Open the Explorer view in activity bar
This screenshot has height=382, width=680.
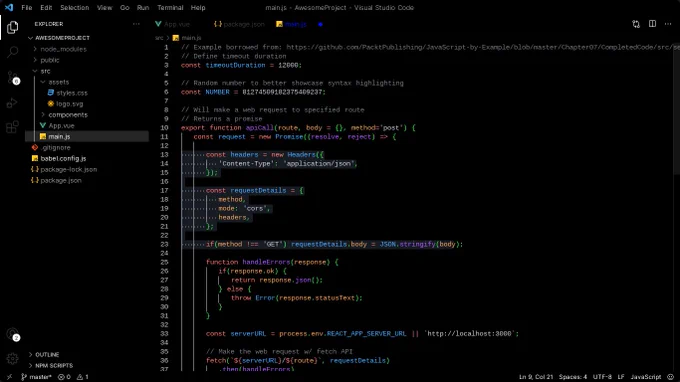click(13, 27)
